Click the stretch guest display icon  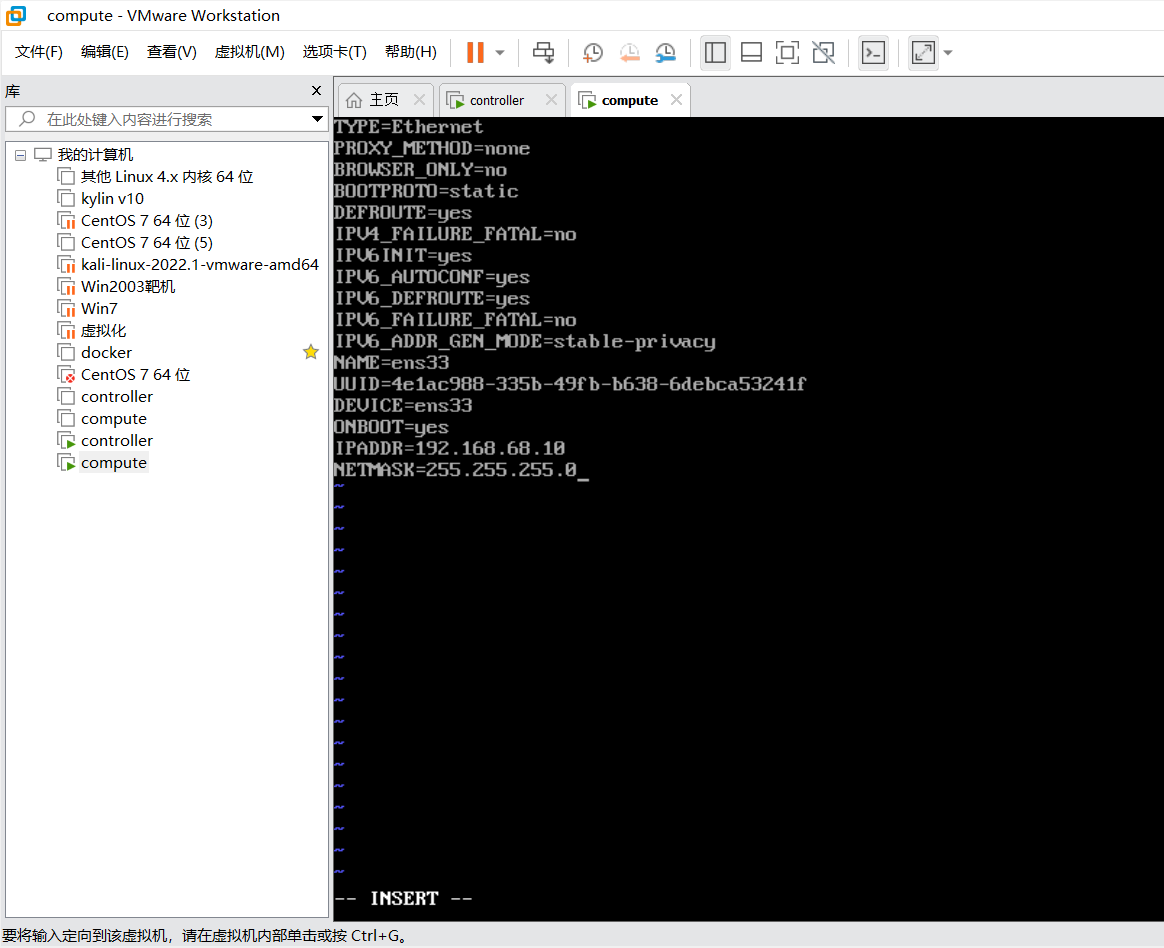(x=923, y=52)
